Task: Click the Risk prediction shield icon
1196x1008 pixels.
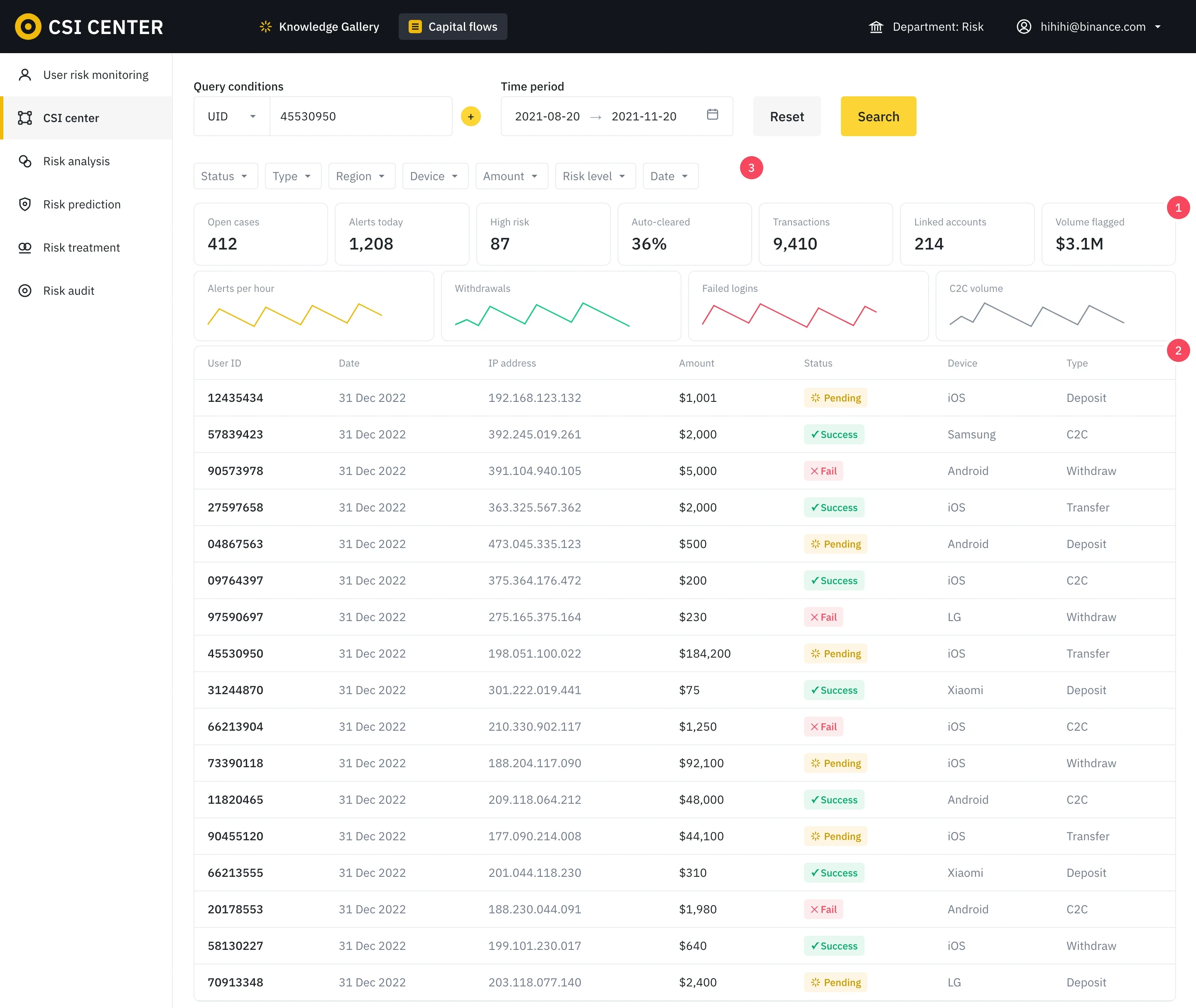Action: 25,204
